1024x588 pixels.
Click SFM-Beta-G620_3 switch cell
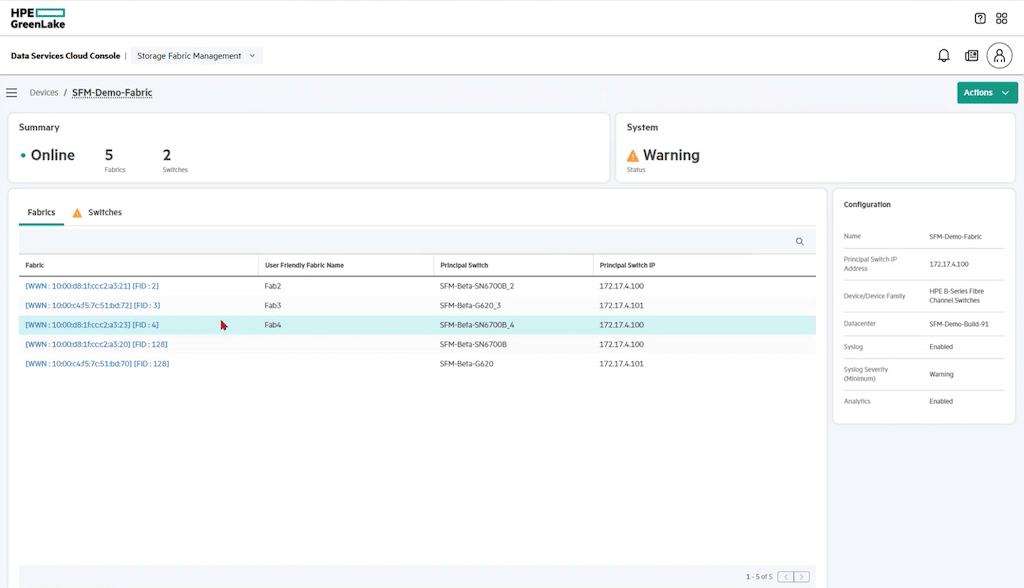tap(470, 305)
